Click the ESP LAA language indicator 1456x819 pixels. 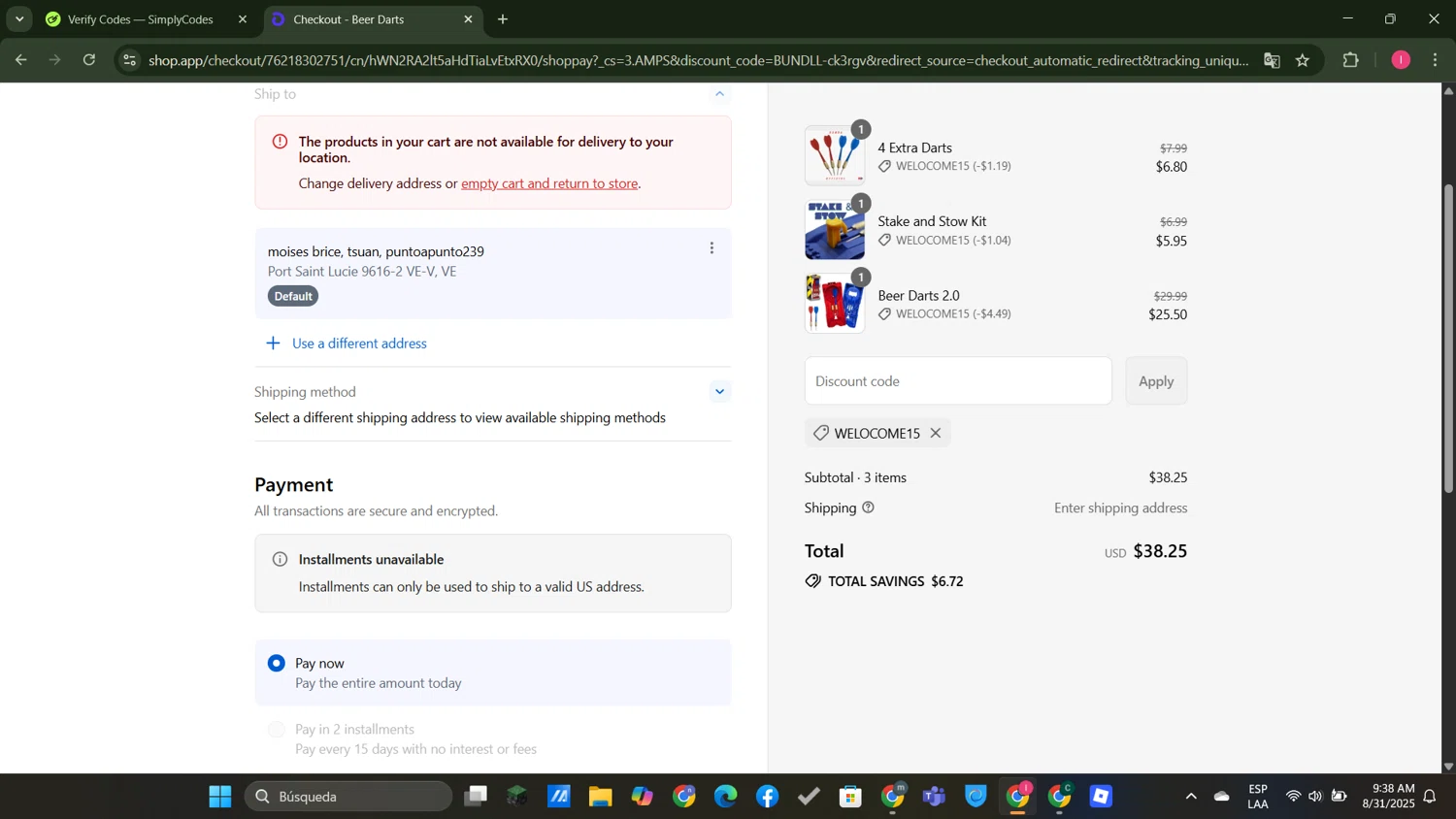tap(1258, 797)
